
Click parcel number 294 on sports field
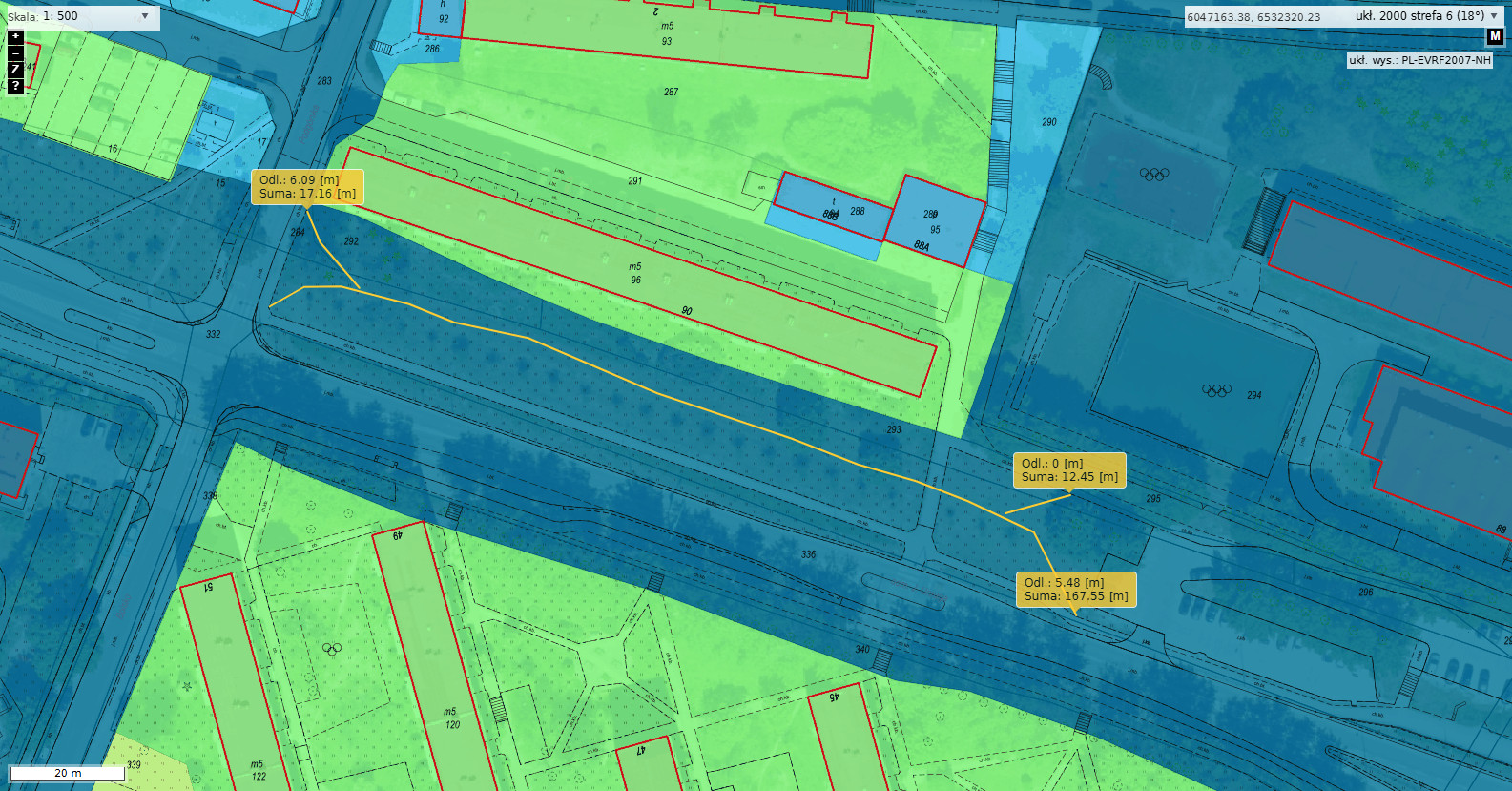click(x=1253, y=395)
